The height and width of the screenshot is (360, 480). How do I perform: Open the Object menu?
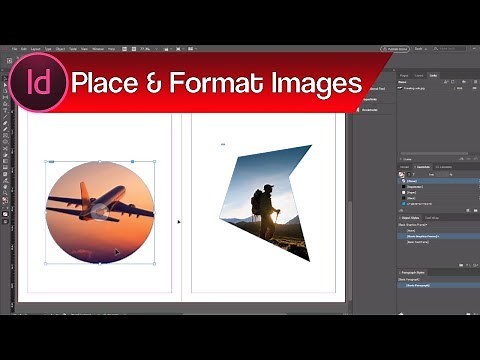point(60,49)
